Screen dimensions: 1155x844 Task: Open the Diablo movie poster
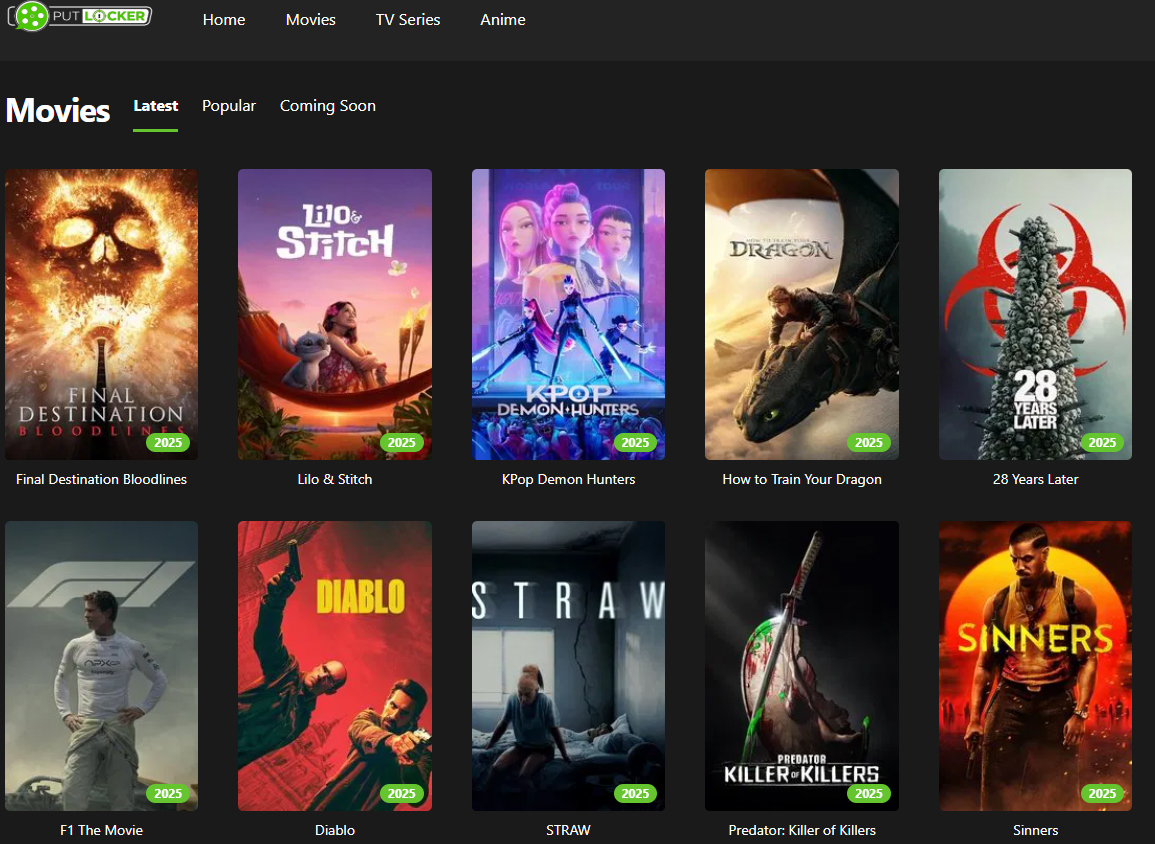[335, 666]
